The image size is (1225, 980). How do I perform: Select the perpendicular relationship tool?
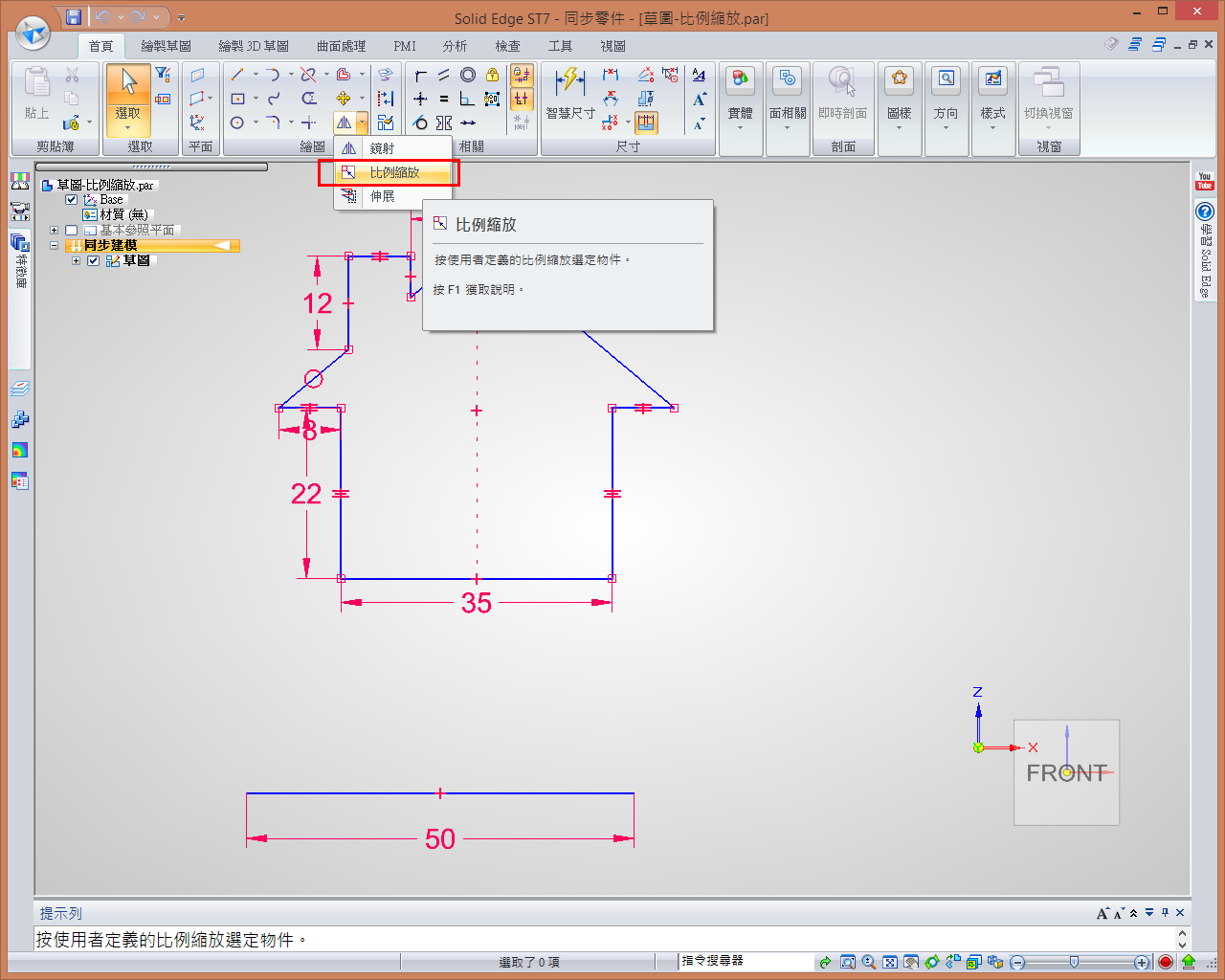pyautogui.click(x=468, y=99)
